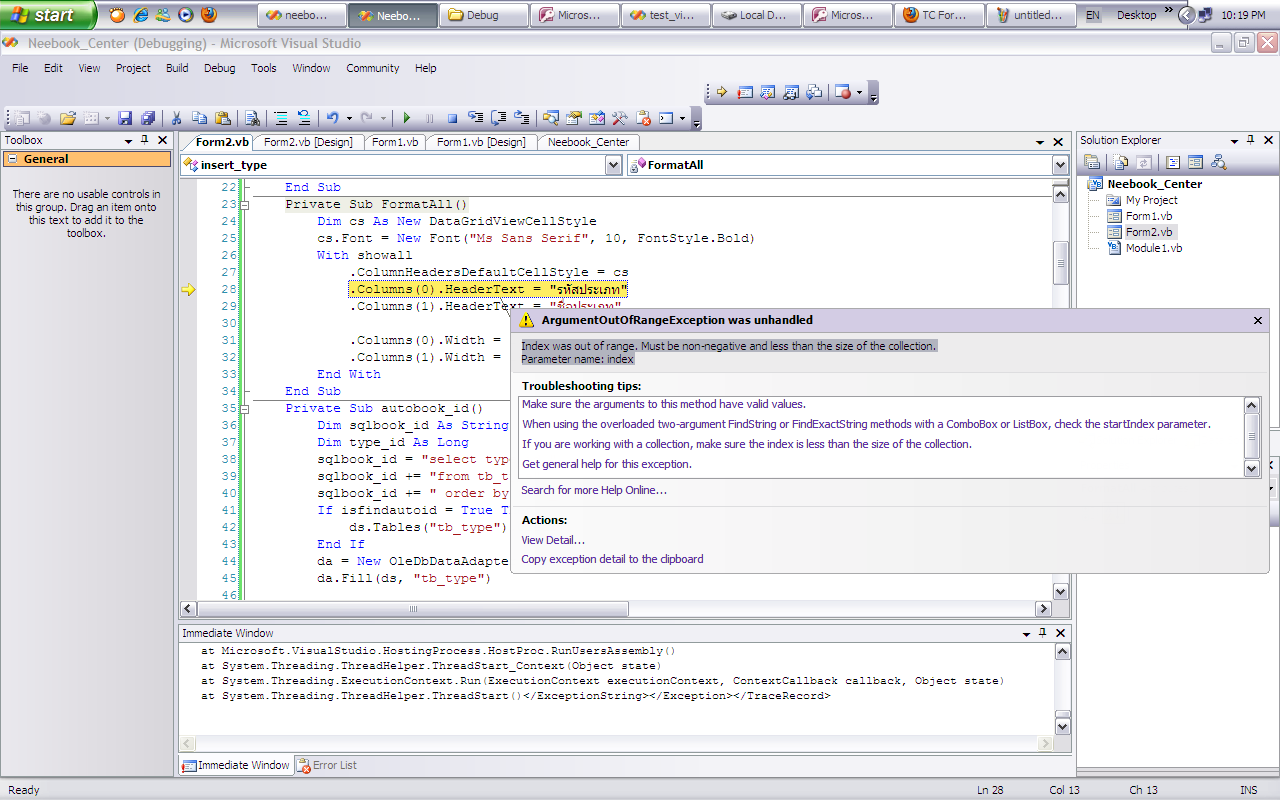The height and width of the screenshot is (800, 1280).
Task: Undo the last action
Action: tap(333, 118)
